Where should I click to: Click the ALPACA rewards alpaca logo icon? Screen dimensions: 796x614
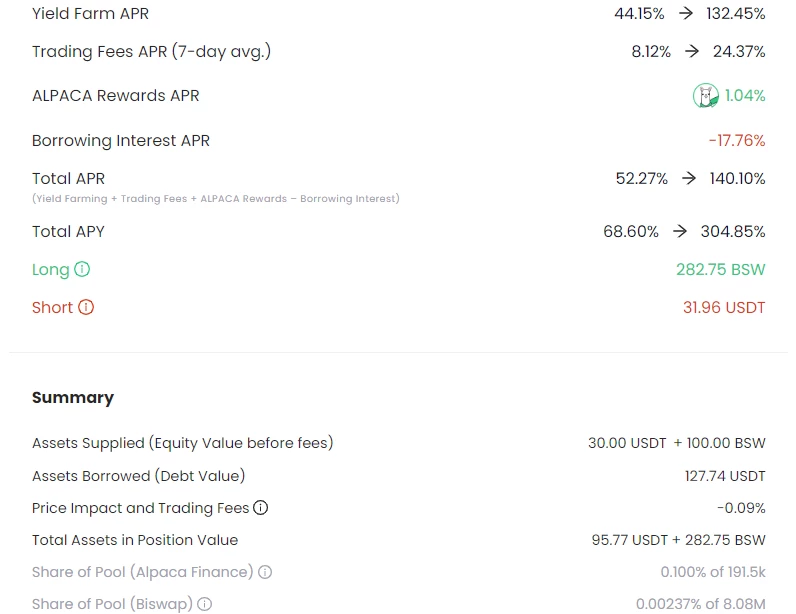pos(706,95)
